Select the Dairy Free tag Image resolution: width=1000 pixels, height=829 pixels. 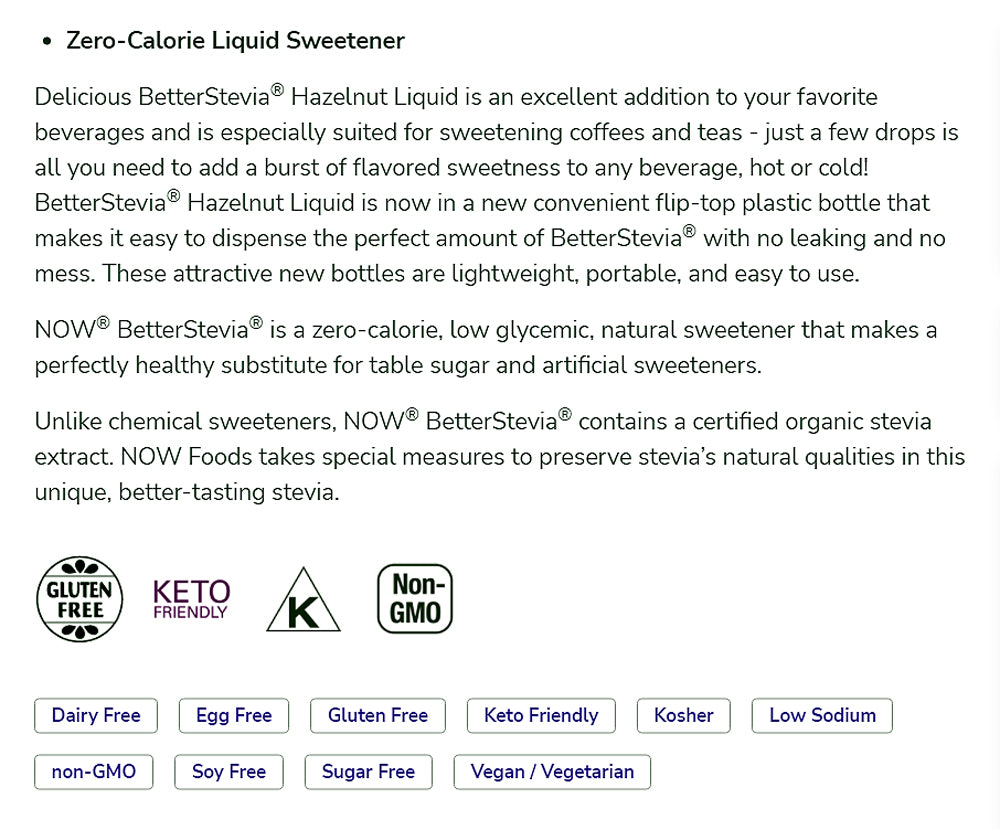pos(96,716)
